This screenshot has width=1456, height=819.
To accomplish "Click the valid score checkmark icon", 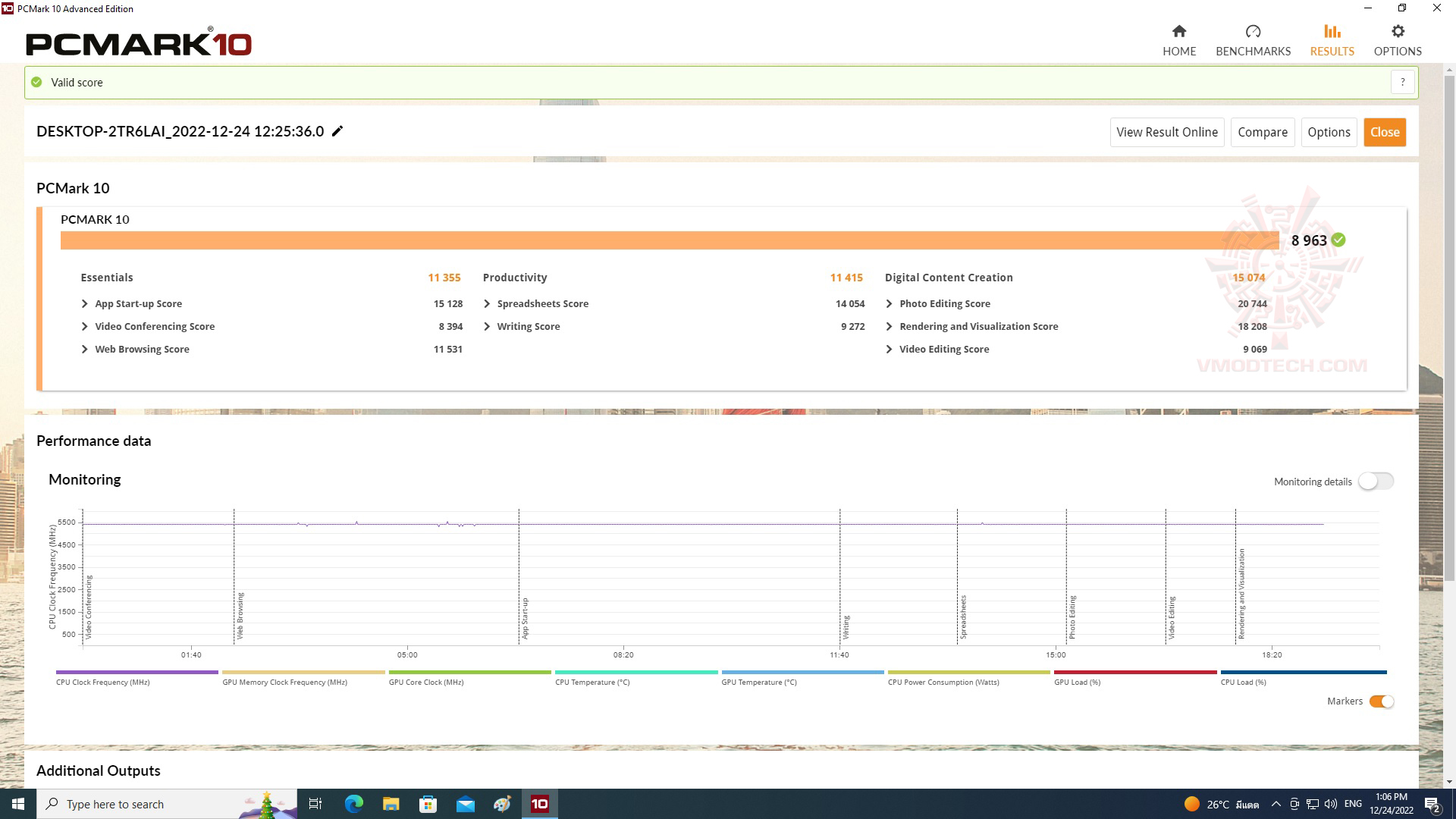I will click(x=39, y=82).
